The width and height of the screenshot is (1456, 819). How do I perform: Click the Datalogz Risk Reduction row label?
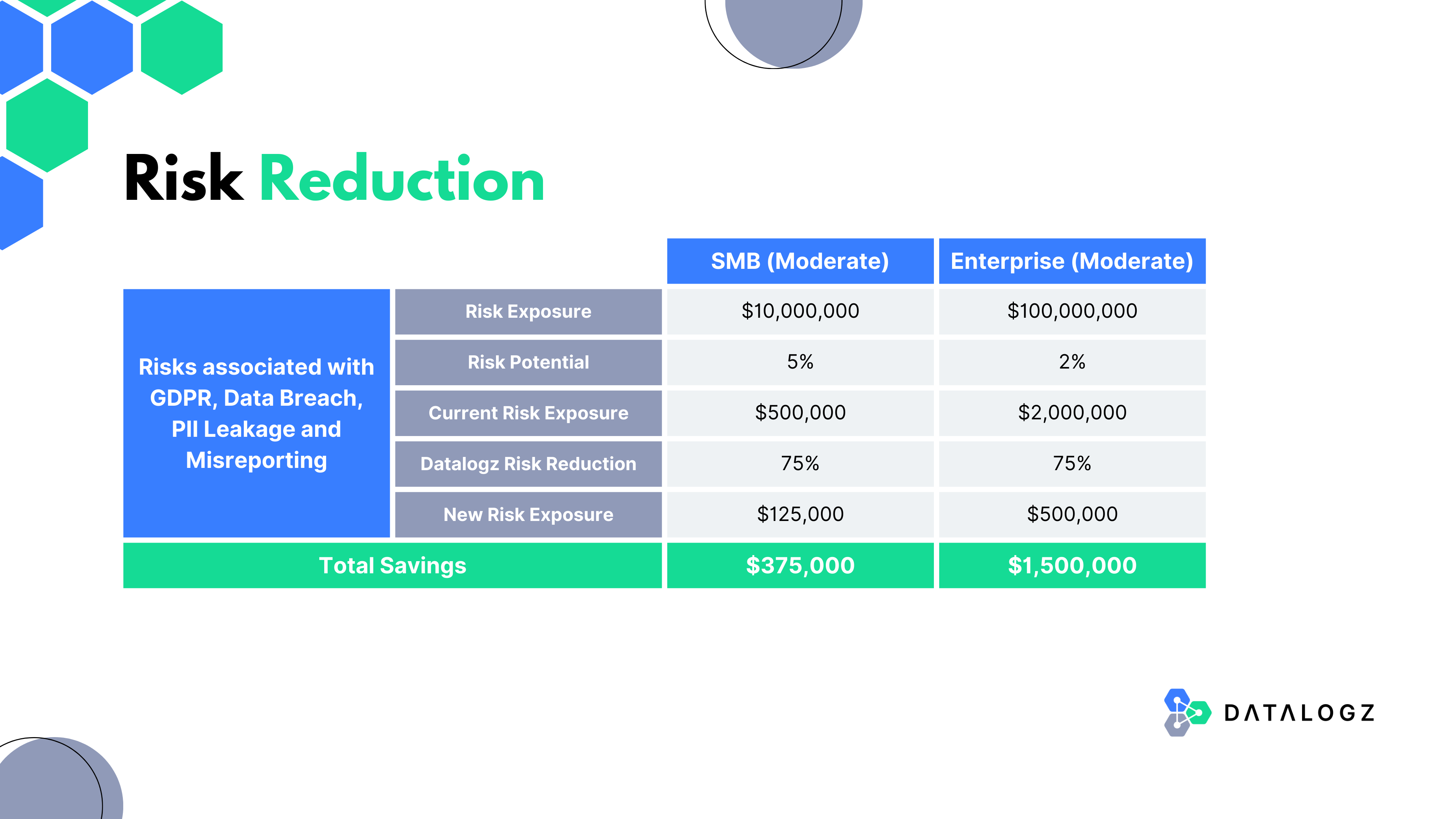(528, 464)
